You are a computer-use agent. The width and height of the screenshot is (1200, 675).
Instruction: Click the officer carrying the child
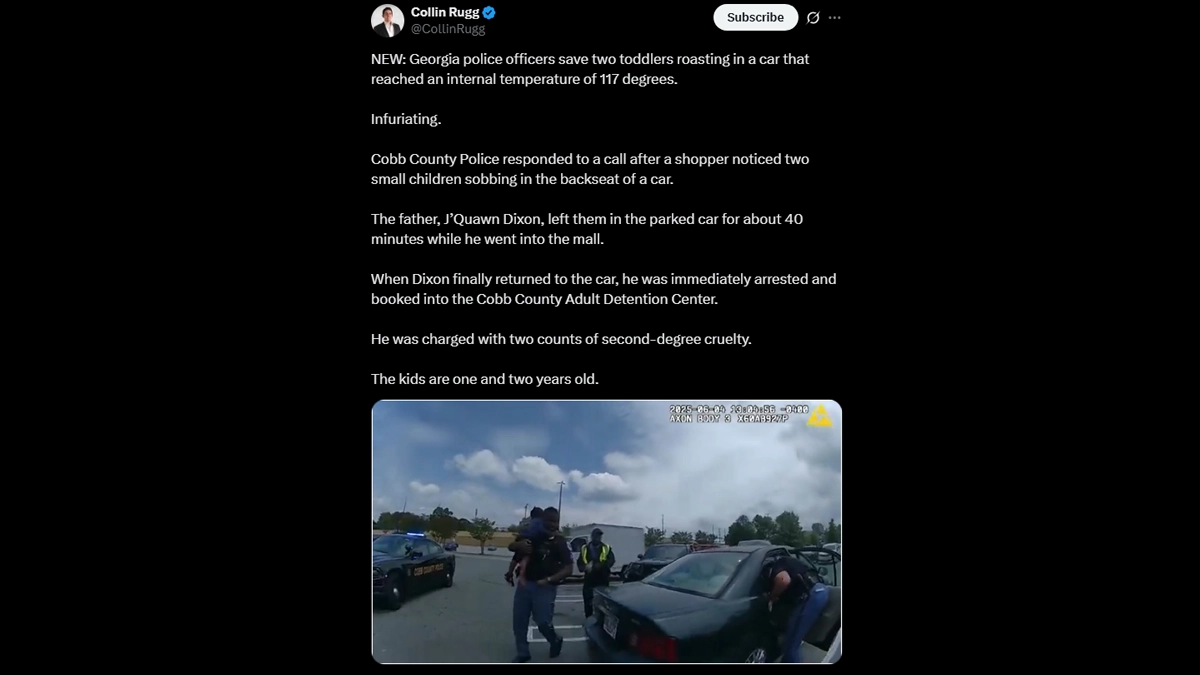click(540, 580)
